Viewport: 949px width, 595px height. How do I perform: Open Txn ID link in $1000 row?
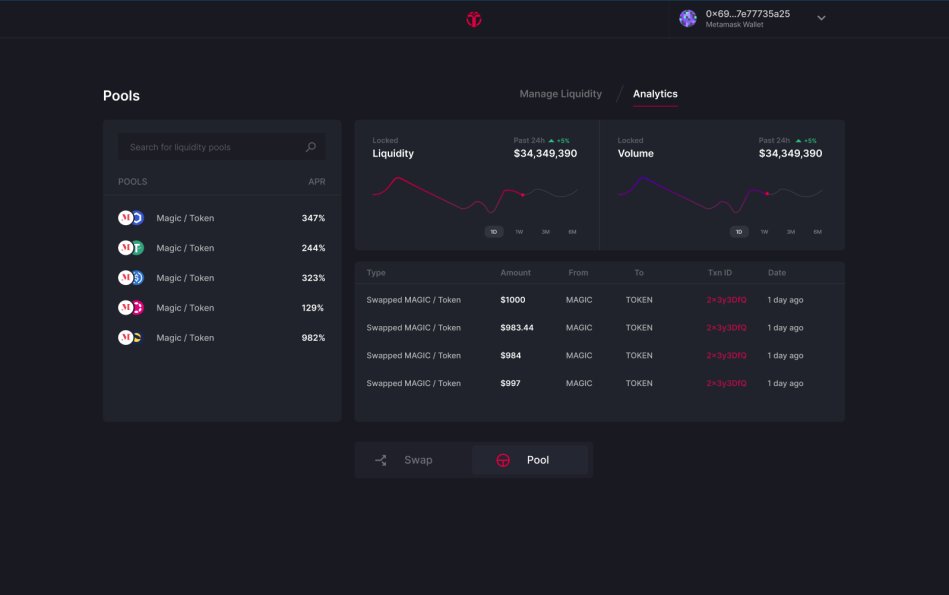coord(726,300)
